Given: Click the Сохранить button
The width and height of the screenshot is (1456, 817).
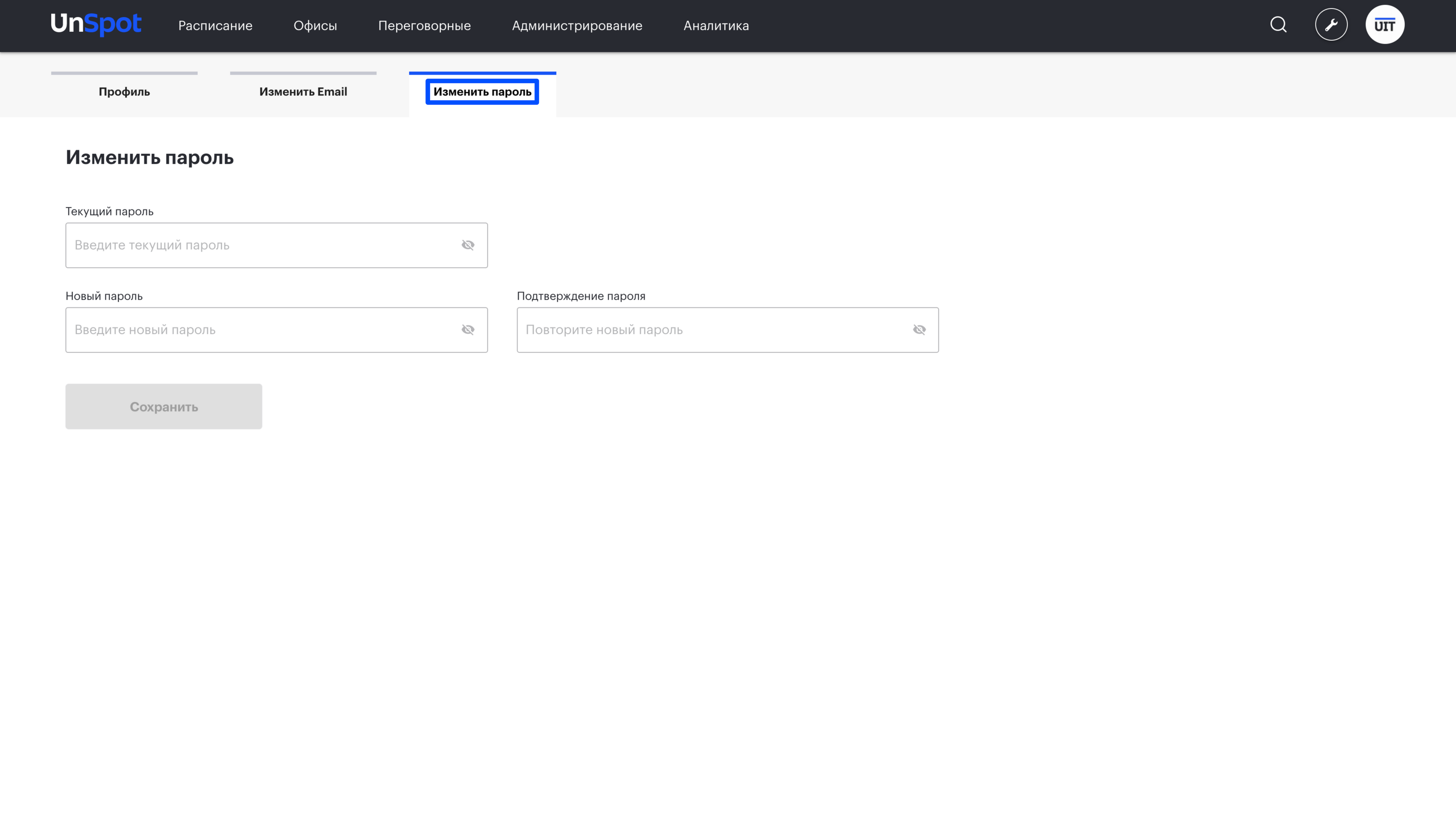Looking at the screenshot, I should pos(164,406).
